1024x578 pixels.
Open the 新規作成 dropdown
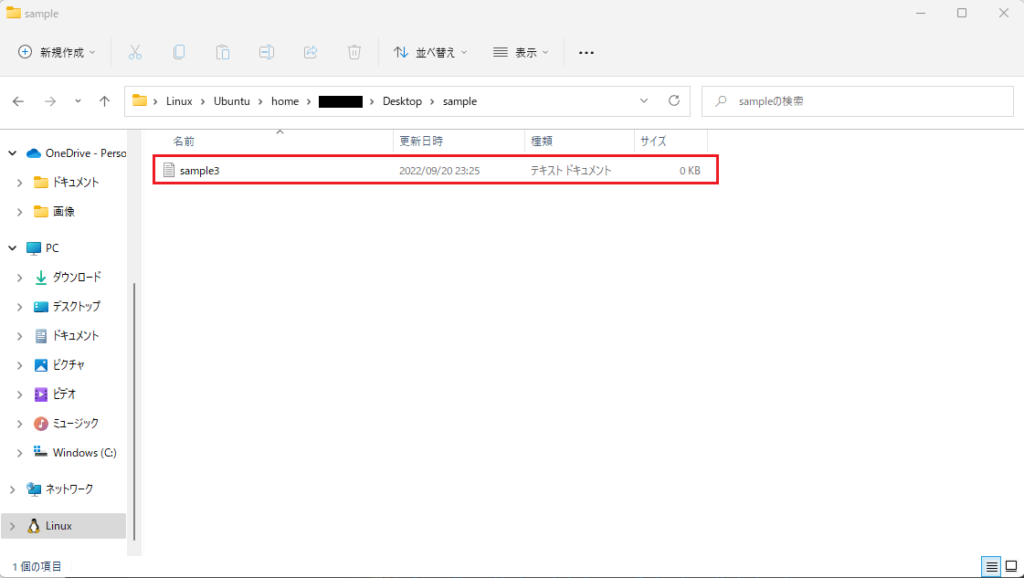tap(56, 52)
